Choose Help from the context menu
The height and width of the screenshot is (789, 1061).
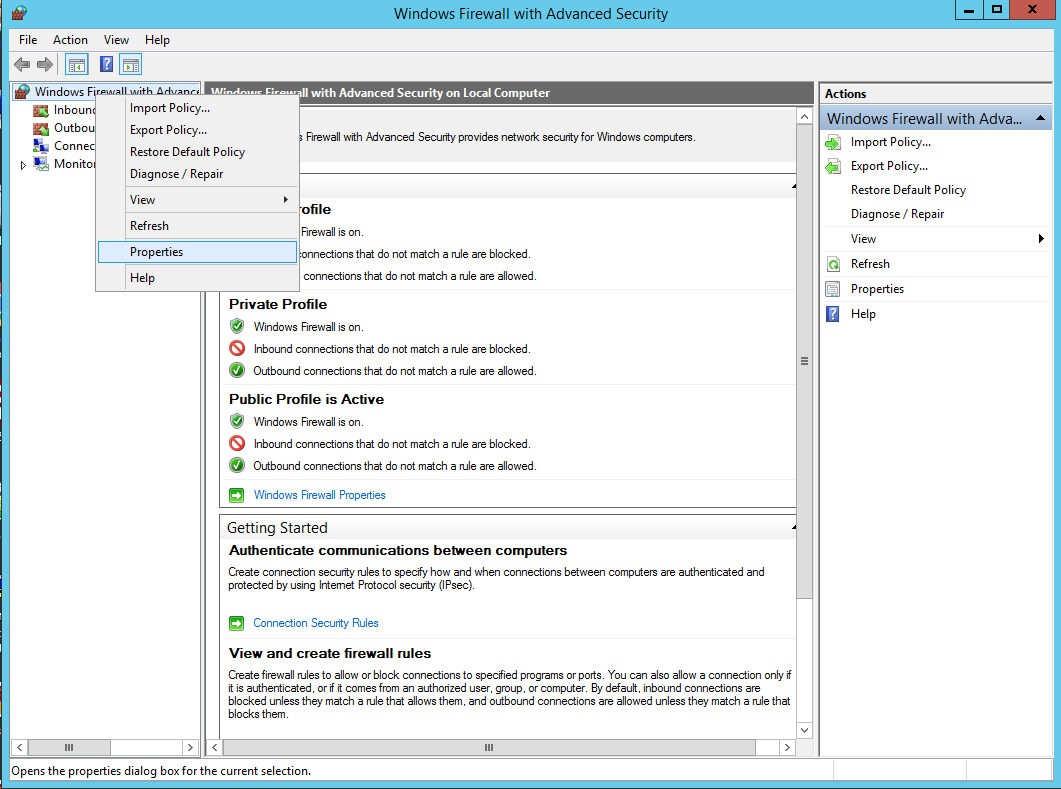(x=198, y=278)
